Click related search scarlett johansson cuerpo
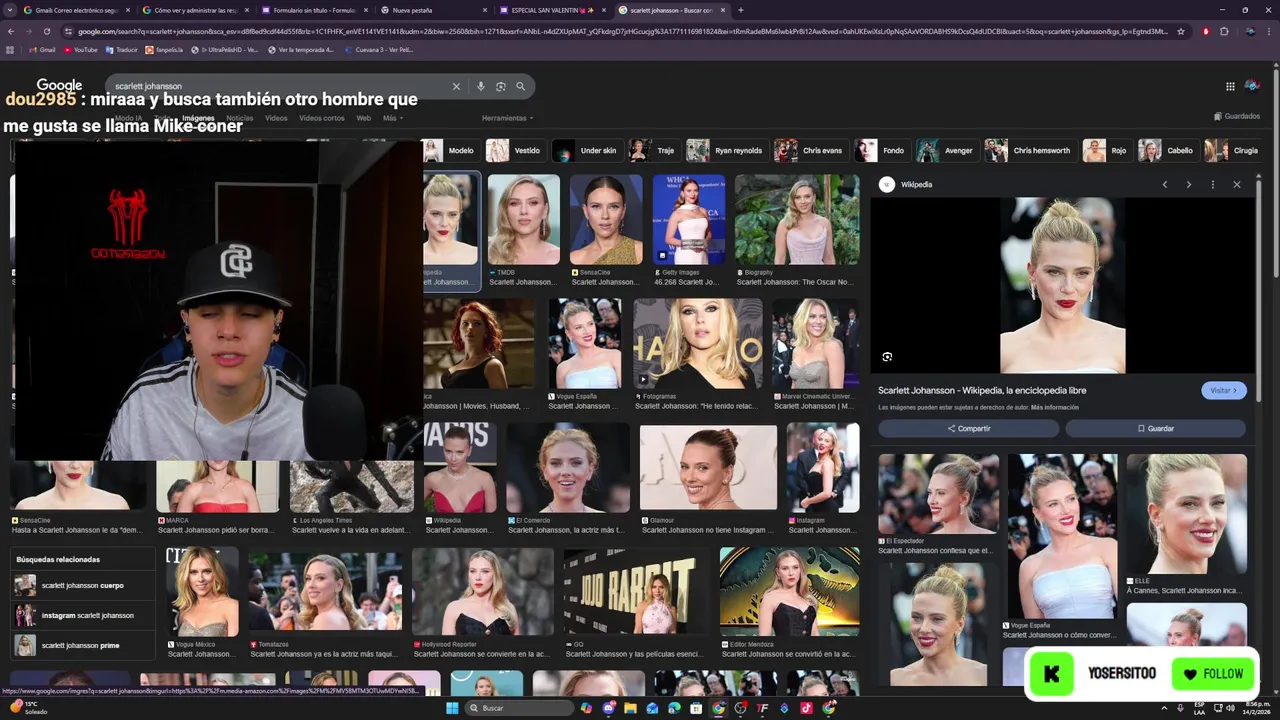The image size is (1280, 720). tap(83, 585)
